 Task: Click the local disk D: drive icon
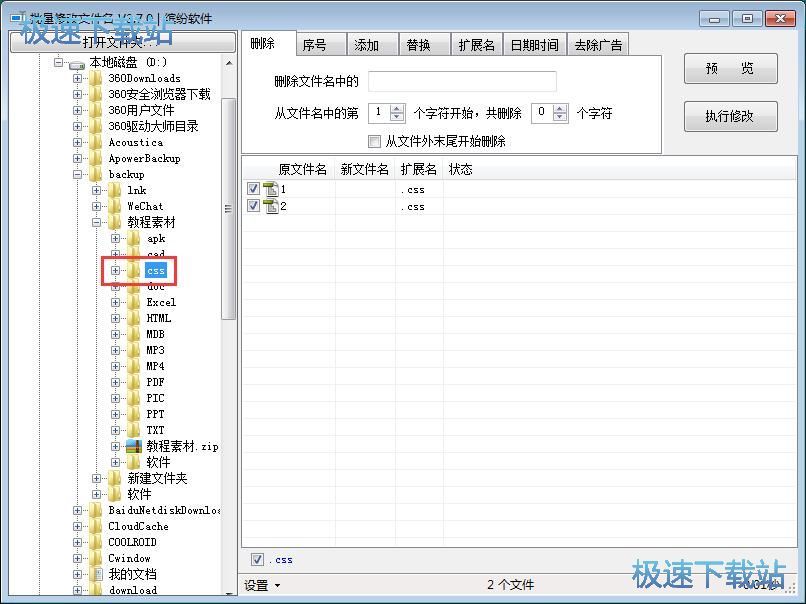click(x=77, y=64)
